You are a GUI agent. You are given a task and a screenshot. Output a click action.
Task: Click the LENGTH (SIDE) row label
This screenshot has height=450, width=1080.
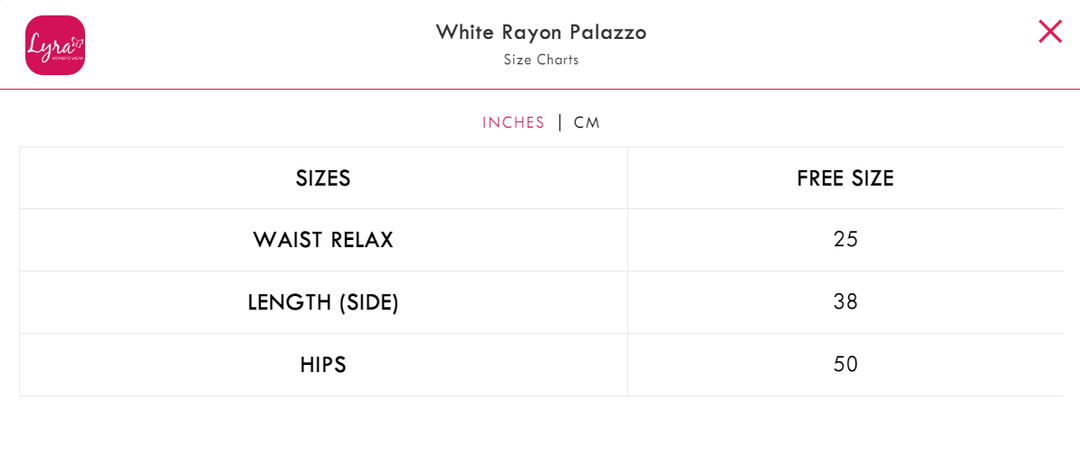(323, 302)
